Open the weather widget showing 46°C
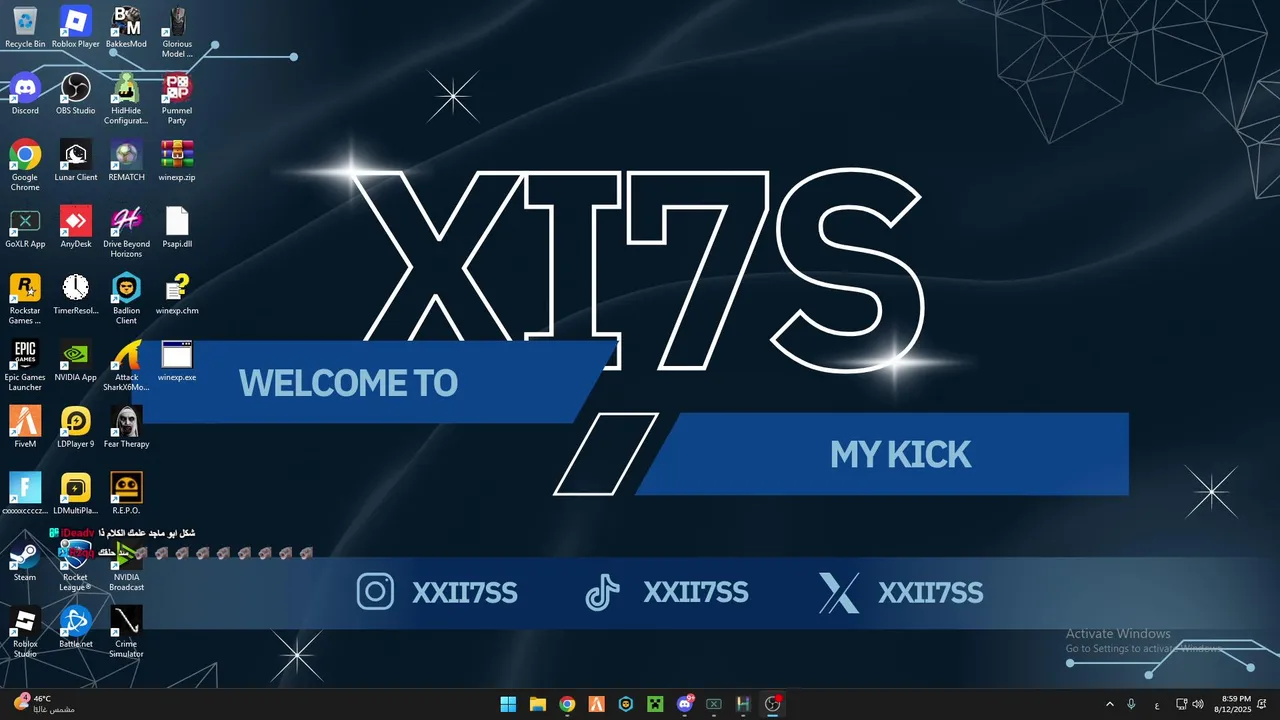The width and height of the screenshot is (1280, 720). coord(45,704)
